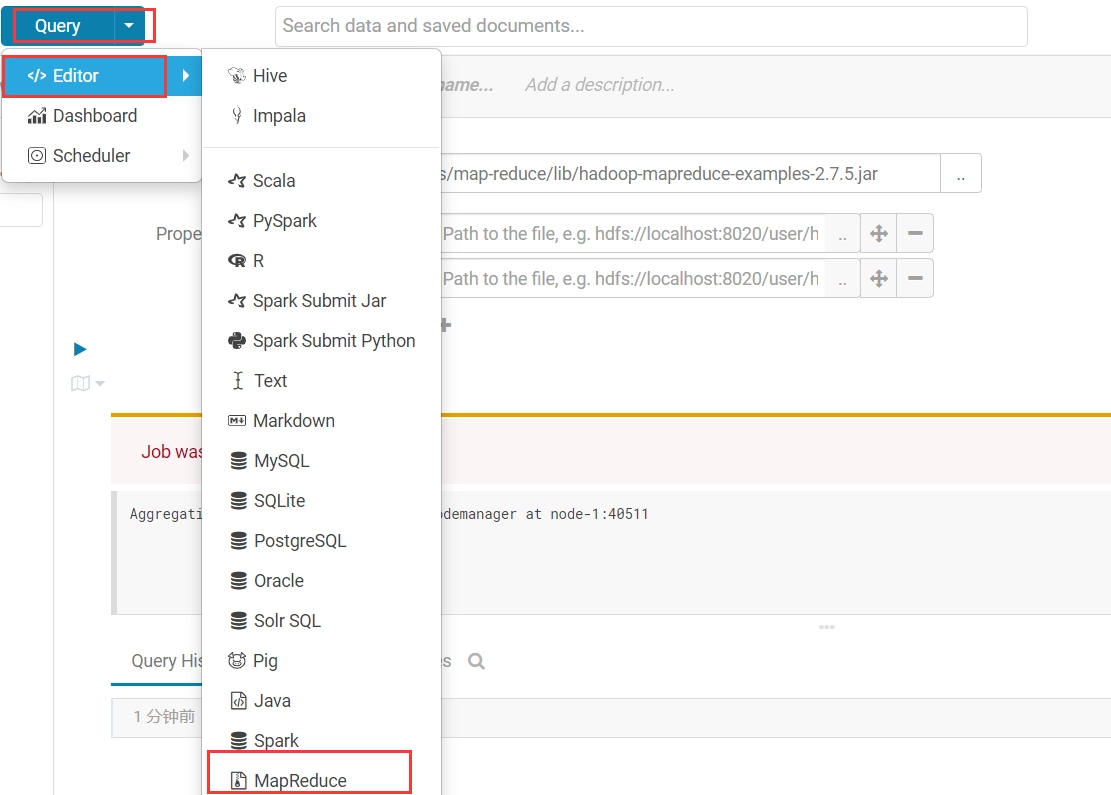Click the Add a description field
Screen dimensions: 1111x795
599,85
